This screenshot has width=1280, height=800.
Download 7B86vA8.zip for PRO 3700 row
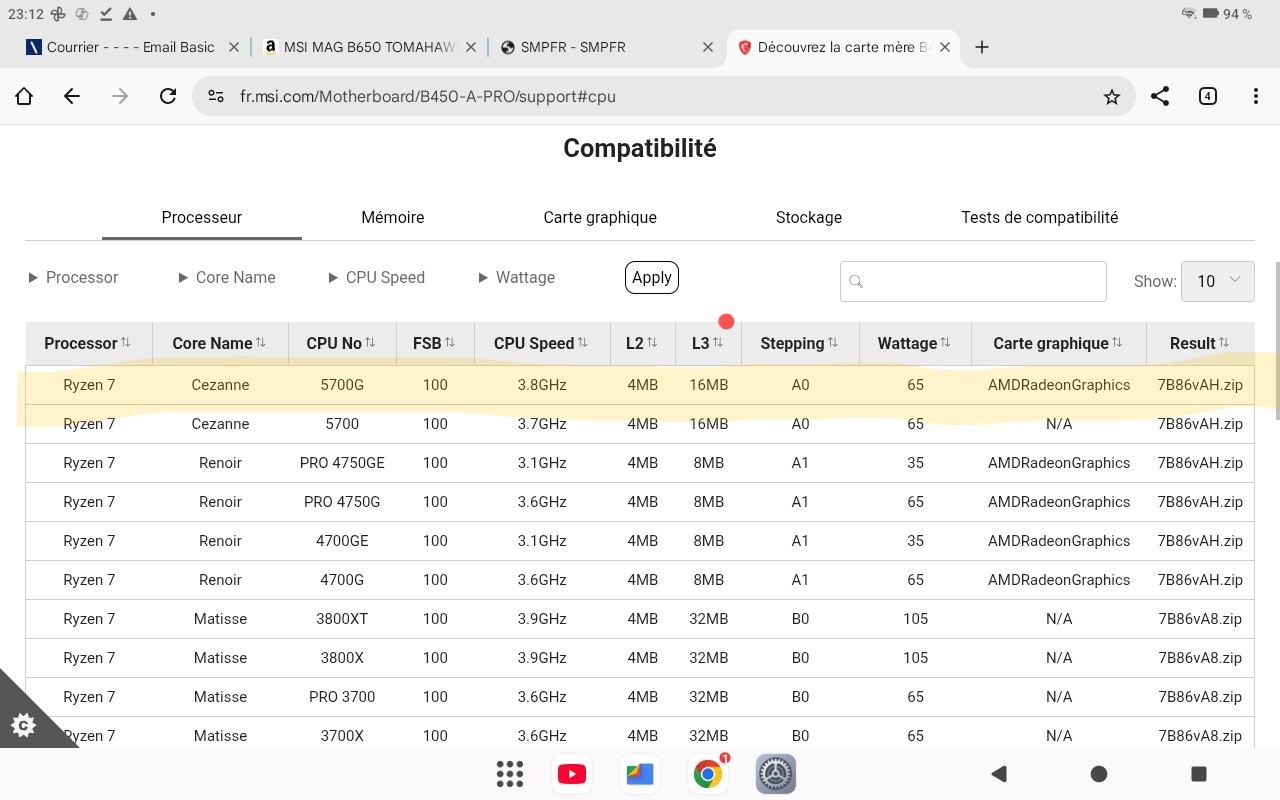tap(1200, 697)
